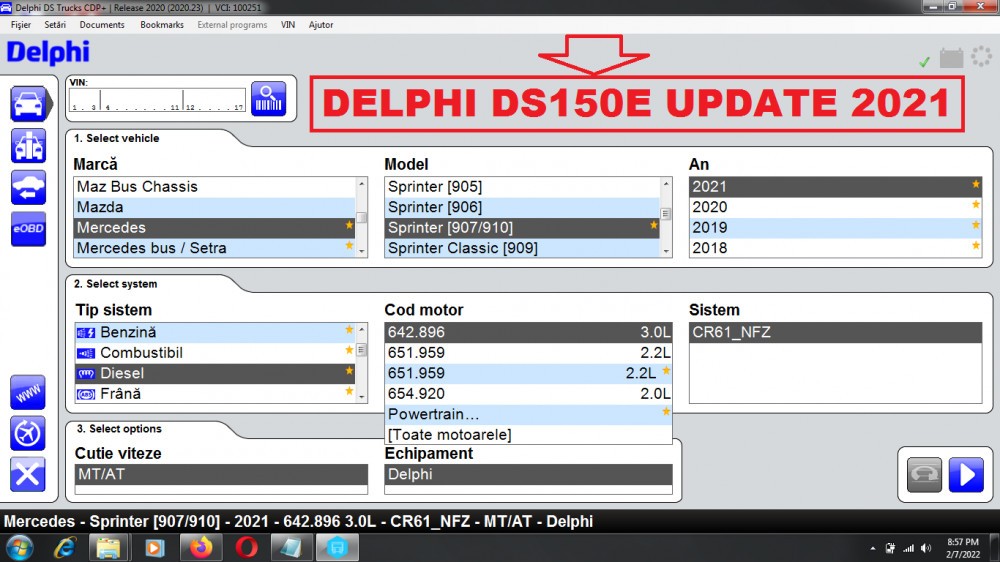Click the Model list scrollbar thumb

[666, 214]
